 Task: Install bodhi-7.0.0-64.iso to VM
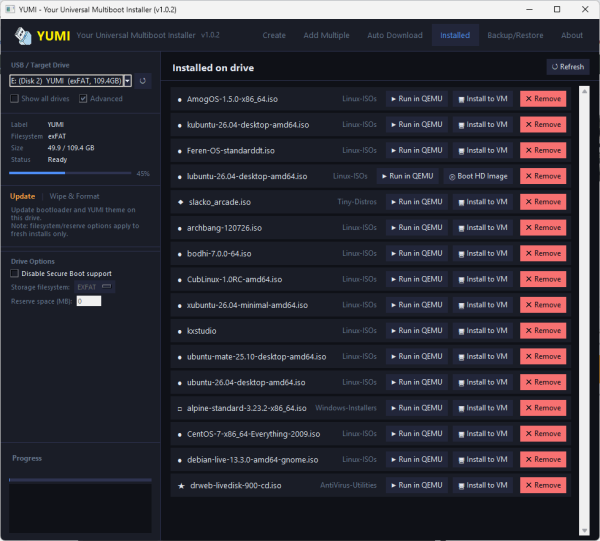point(483,254)
